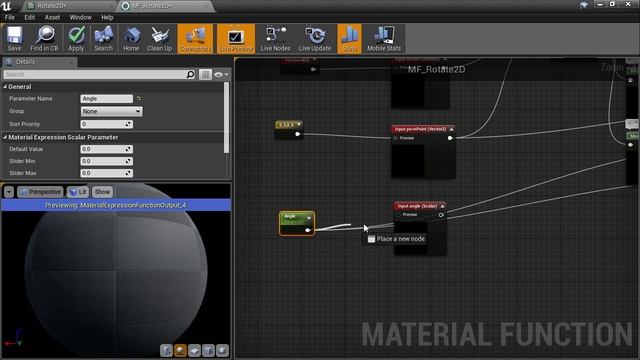
Task: Toggle Live Nodes in the toolbar
Action: [x=276, y=38]
